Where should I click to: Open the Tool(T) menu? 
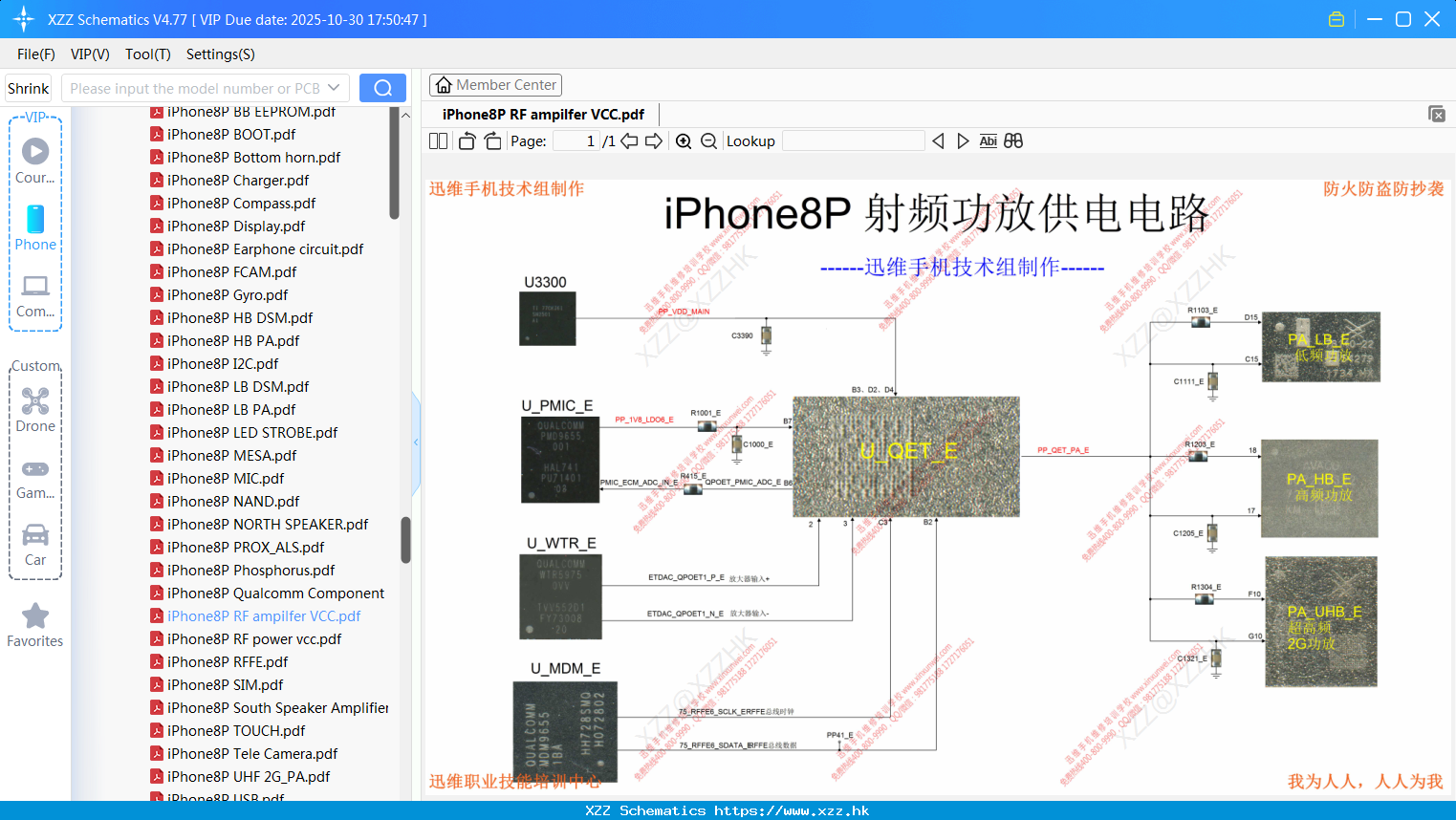148,54
